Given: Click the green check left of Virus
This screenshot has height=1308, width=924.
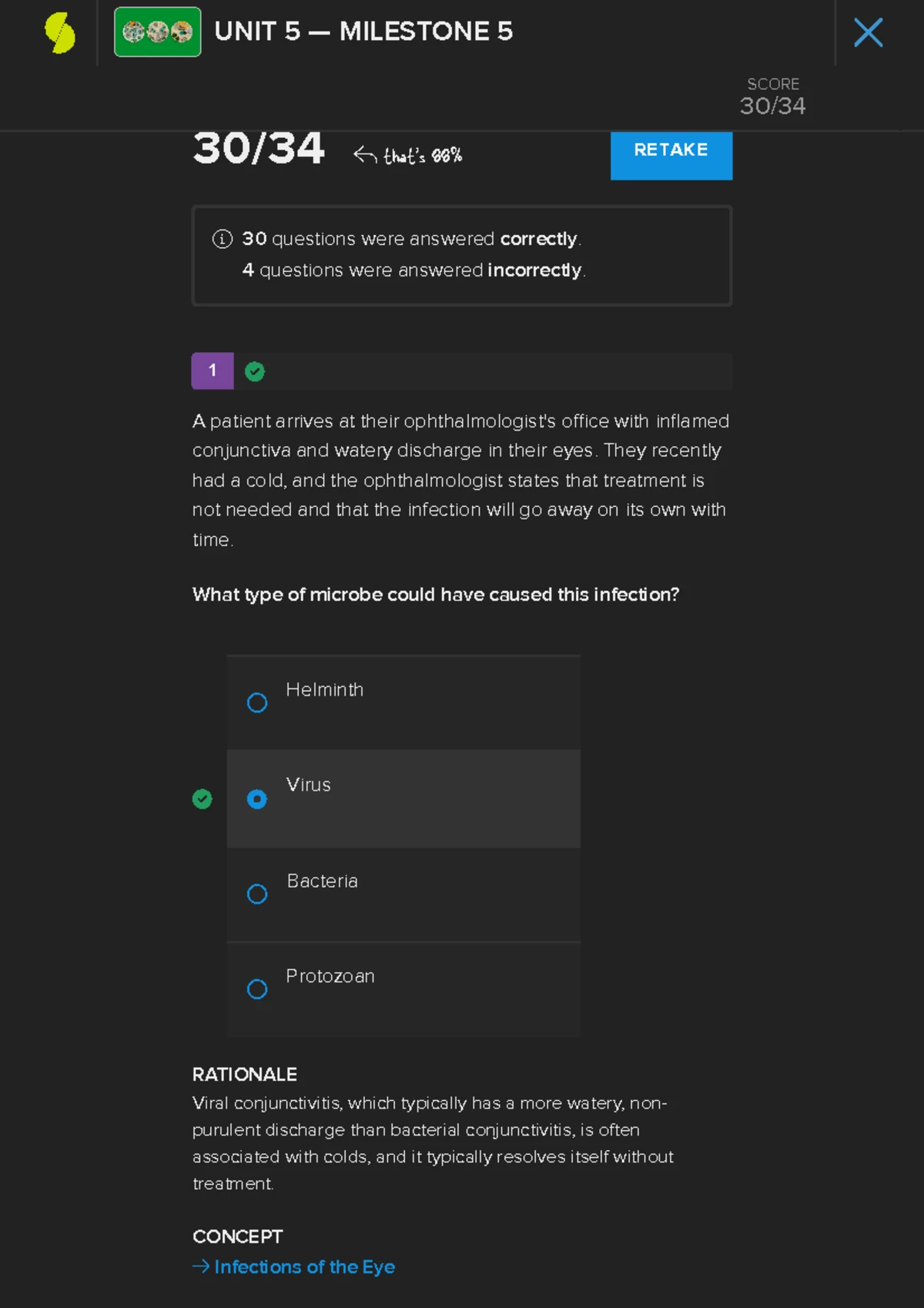Looking at the screenshot, I should (x=202, y=799).
